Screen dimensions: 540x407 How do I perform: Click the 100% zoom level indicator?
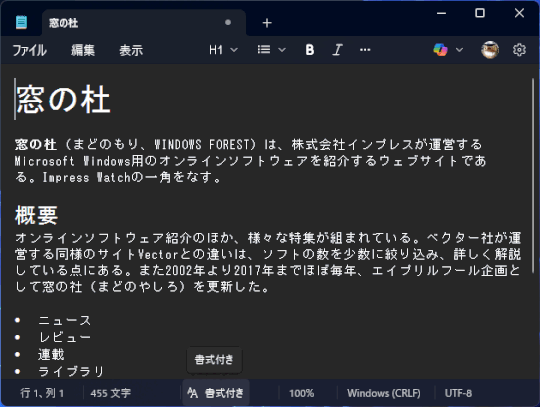301,393
